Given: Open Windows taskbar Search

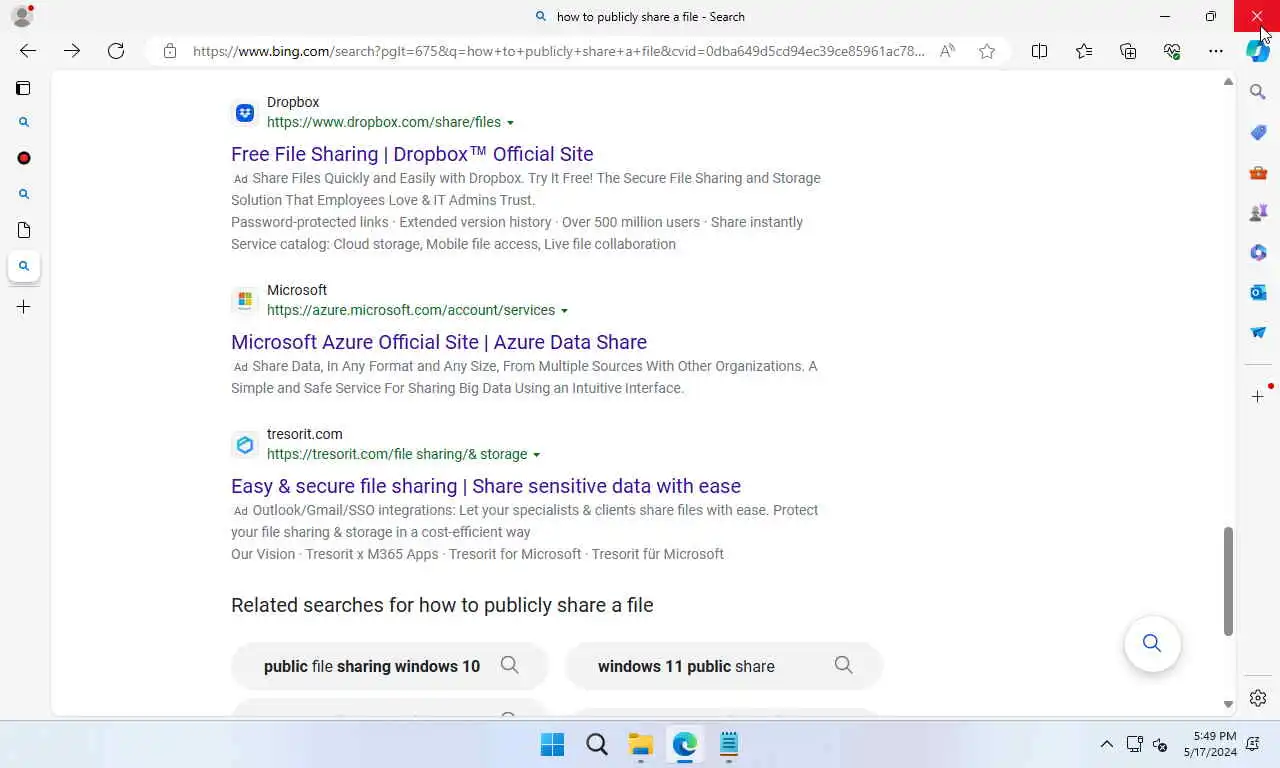Looking at the screenshot, I should pos(597,744).
